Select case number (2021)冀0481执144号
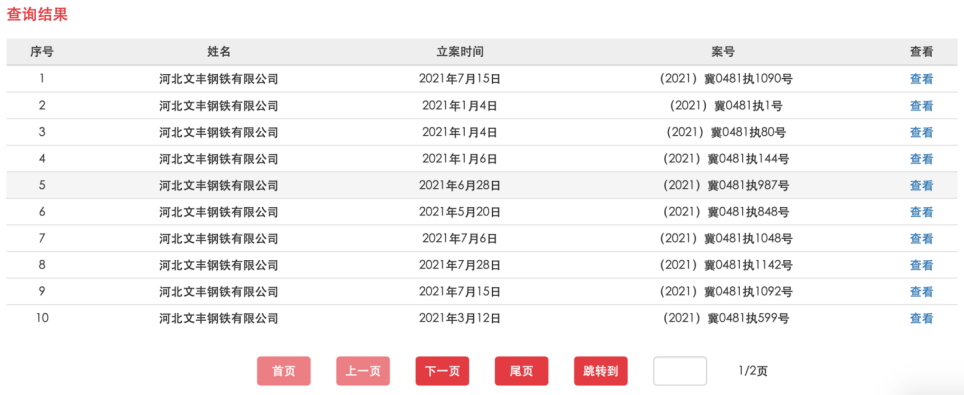The image size is (964, 395). tap(726, 159)
